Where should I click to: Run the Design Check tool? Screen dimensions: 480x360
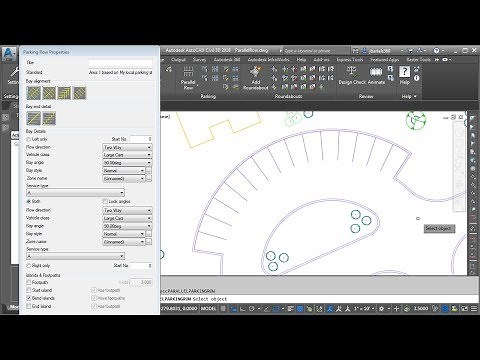(352, 76)
